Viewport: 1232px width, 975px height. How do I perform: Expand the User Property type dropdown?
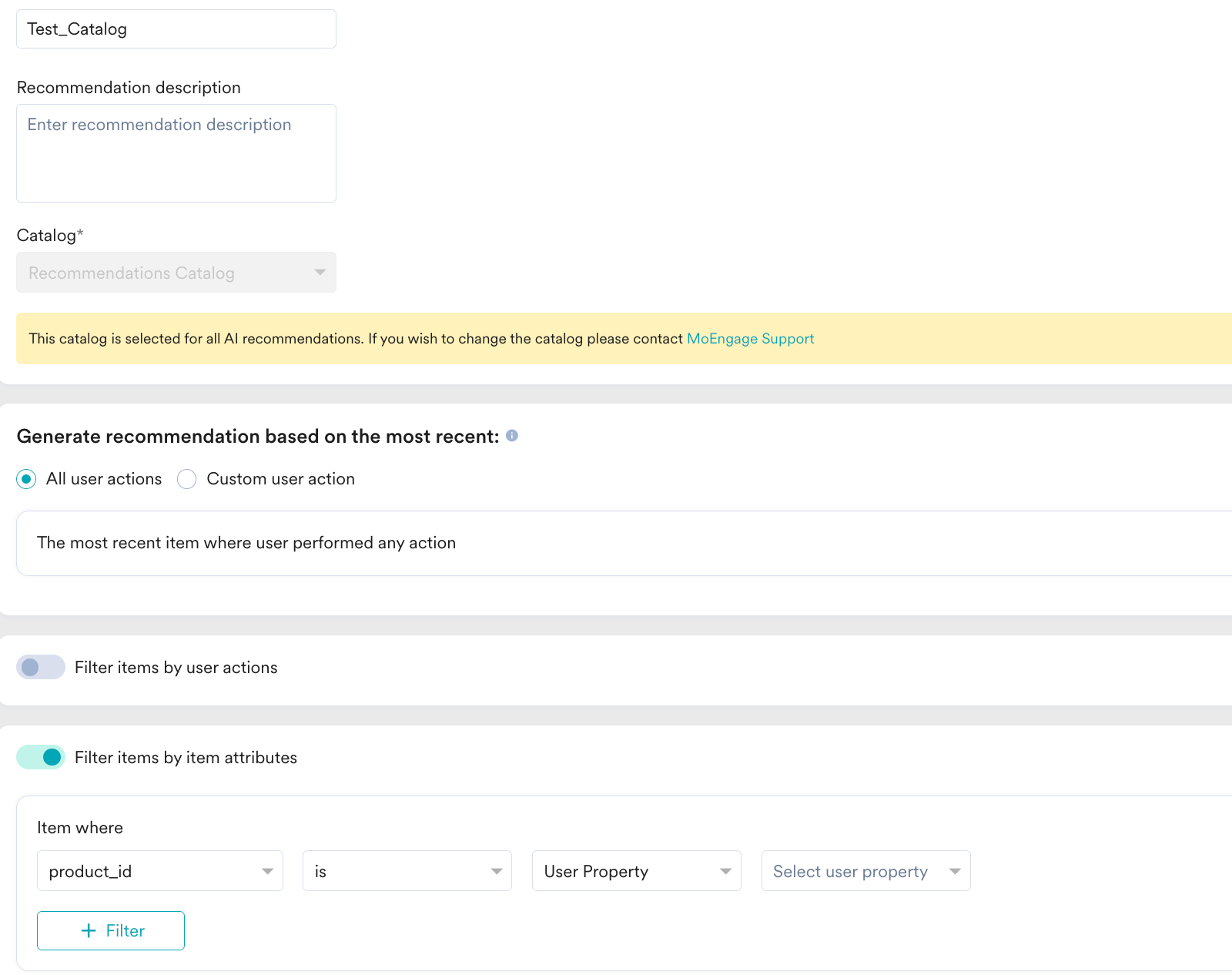point(637,871)
